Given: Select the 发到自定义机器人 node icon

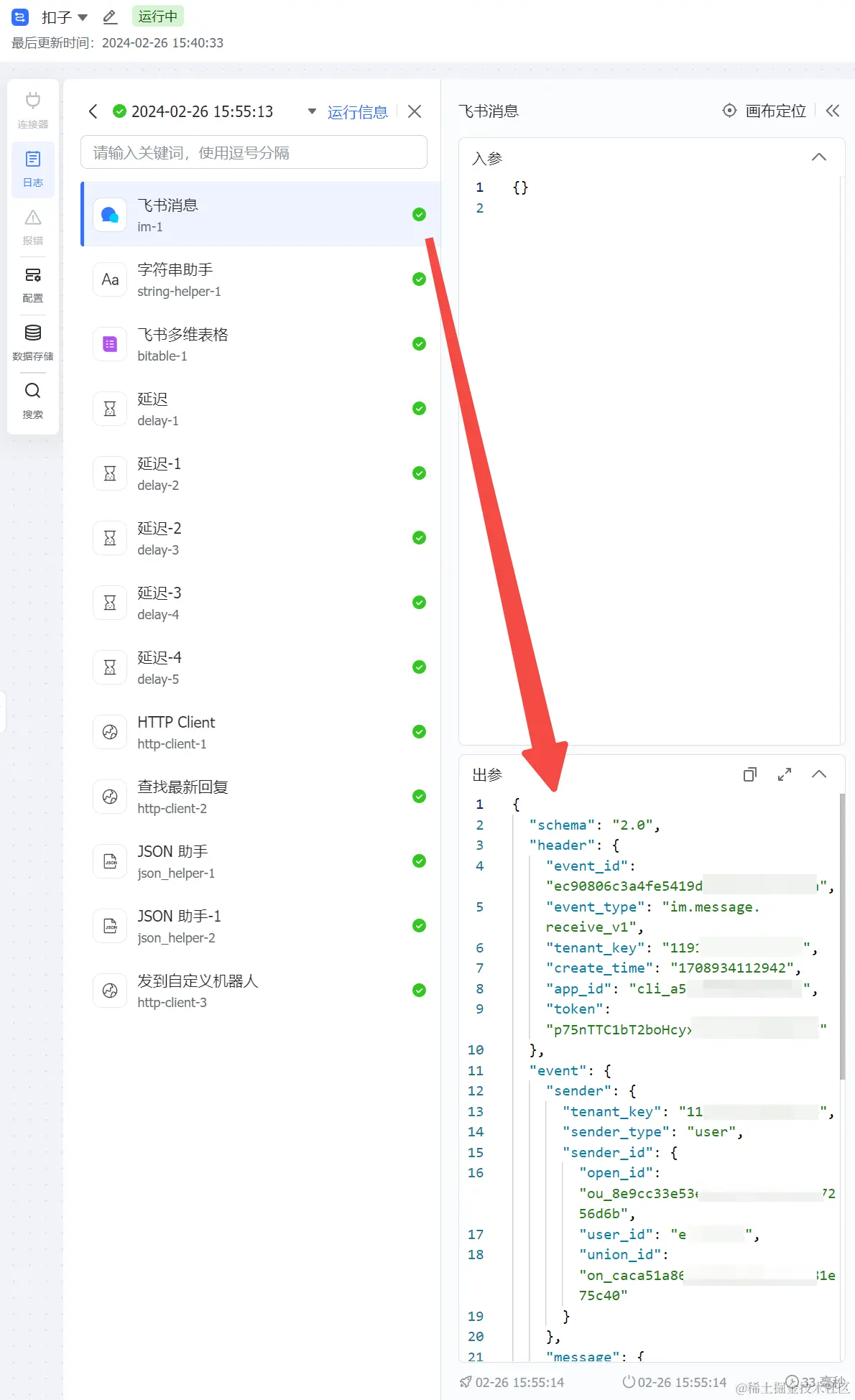Looking at the screenshot, I should (110, 991).
